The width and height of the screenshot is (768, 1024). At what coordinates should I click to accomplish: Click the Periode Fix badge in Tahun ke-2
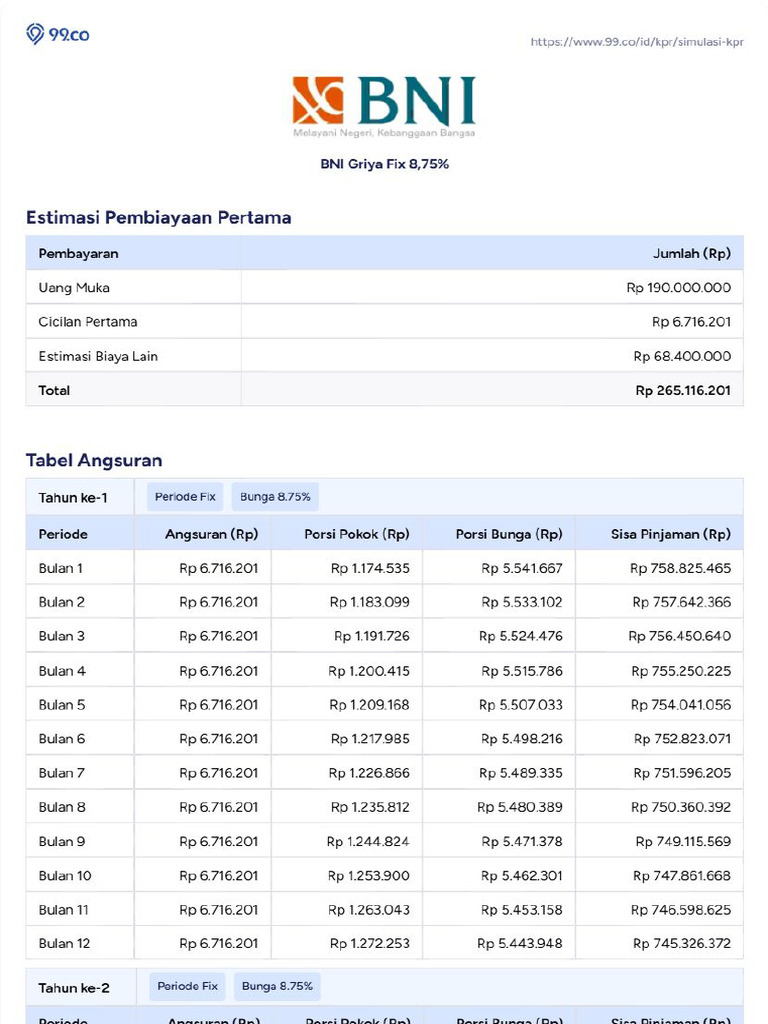pyautogui.click(x=187, y=986)
